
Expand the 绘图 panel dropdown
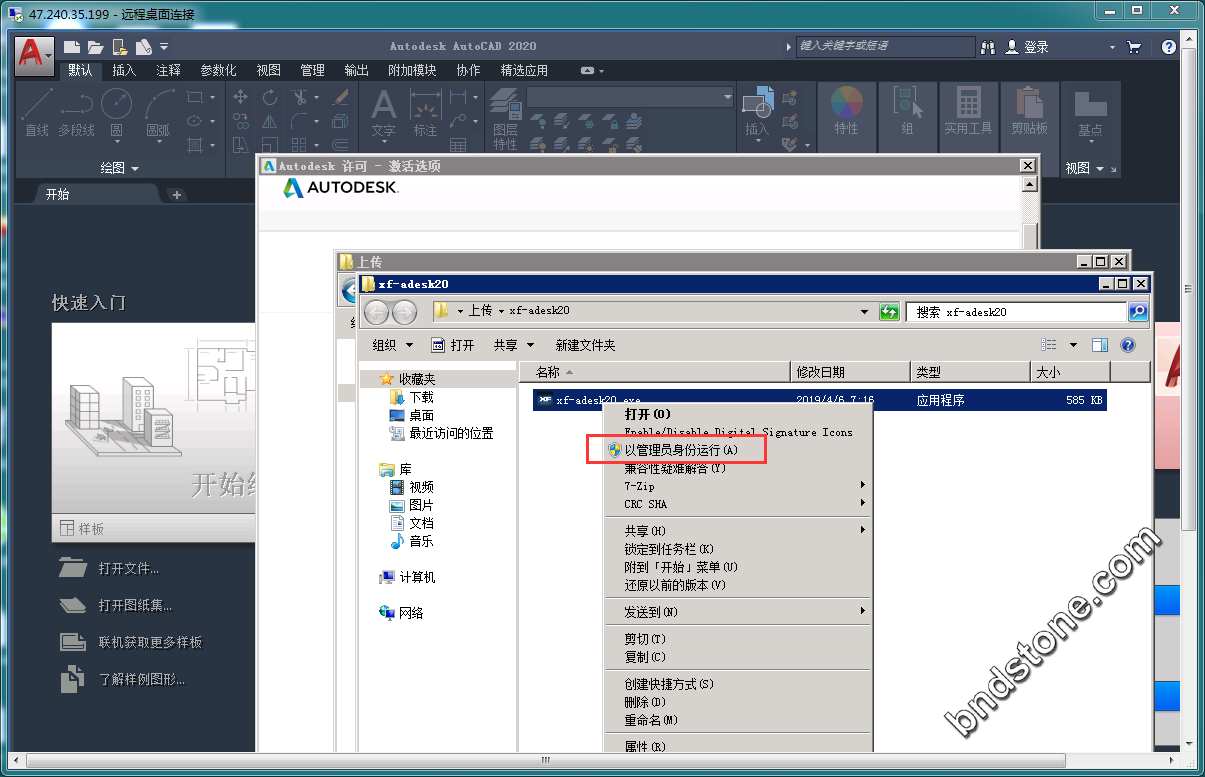click(x=120, y=168)
